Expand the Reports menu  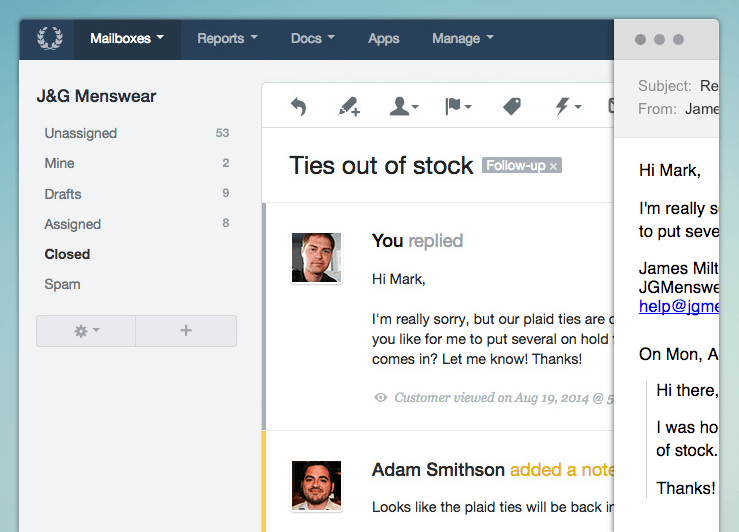click(x=227, y=39)
